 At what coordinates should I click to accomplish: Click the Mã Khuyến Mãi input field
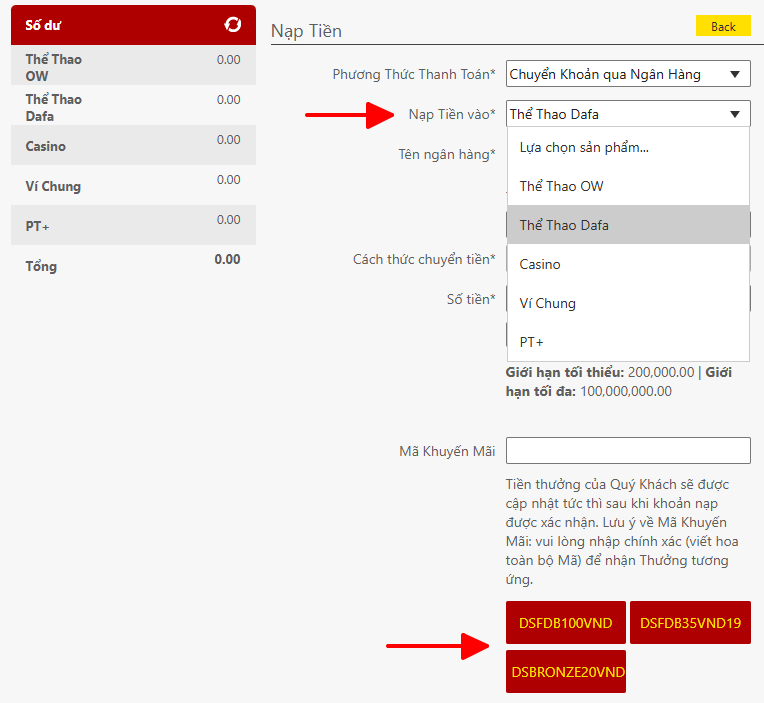tap(627, 451)
